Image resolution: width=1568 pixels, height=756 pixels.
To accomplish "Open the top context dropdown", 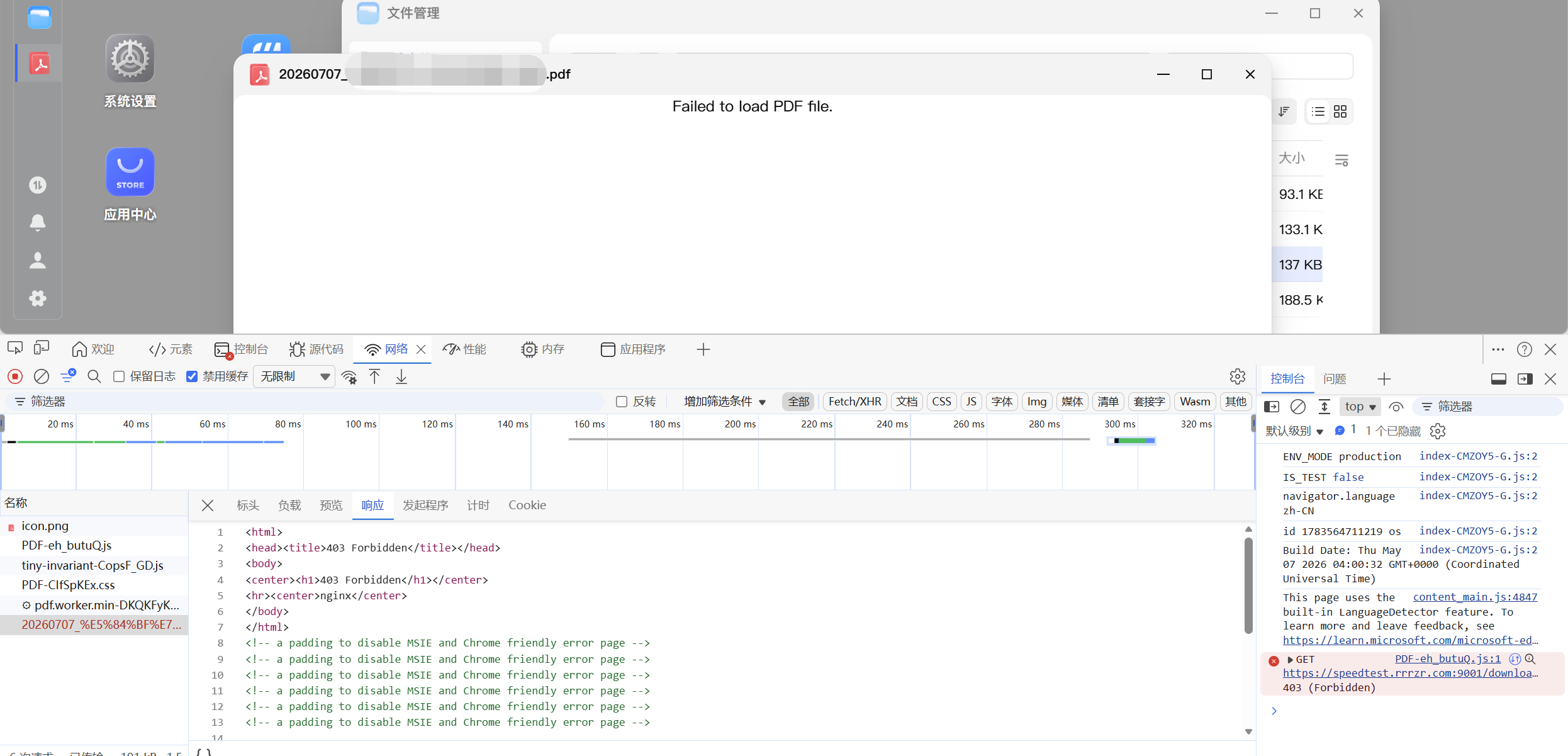I will coord(1360,407).
